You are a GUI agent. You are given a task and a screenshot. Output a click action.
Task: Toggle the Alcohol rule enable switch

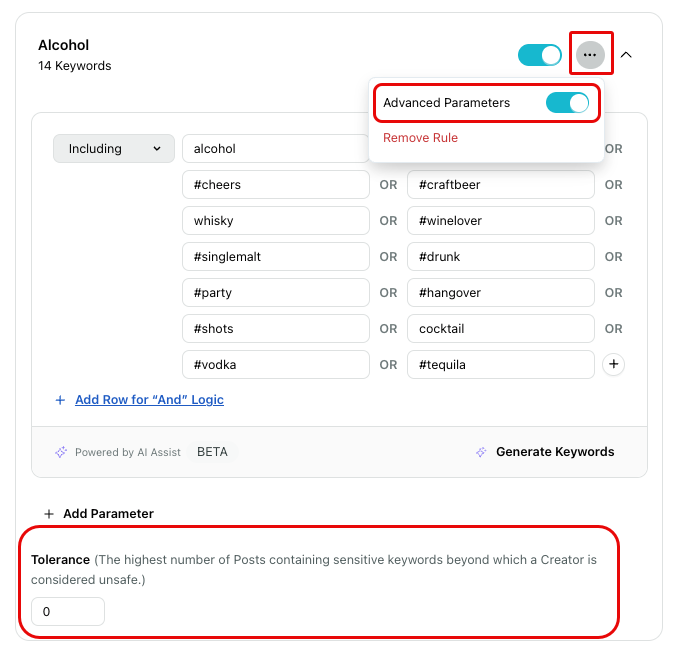(x=540, y=55)
